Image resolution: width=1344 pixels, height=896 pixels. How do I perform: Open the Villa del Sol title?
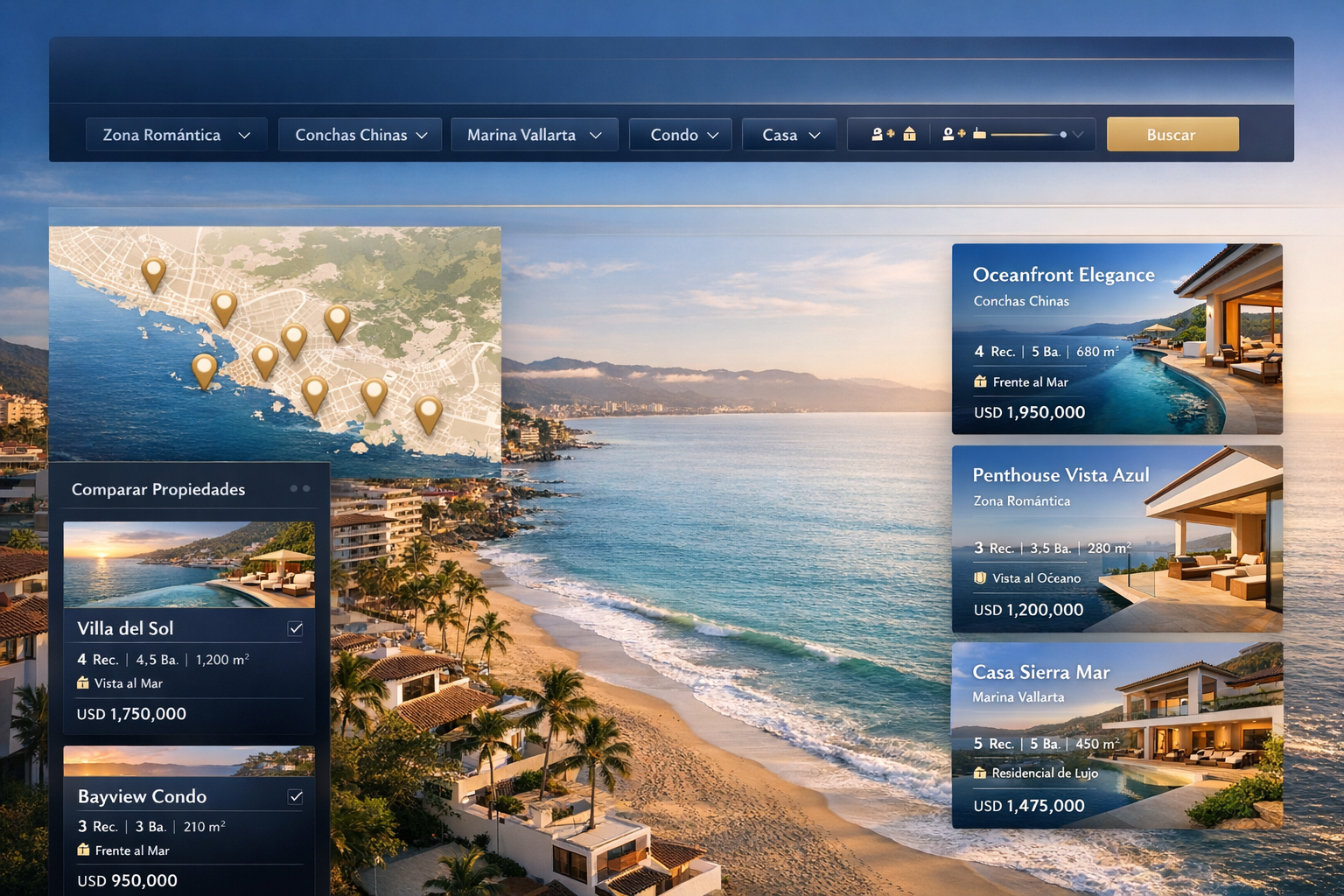[125, 628]
